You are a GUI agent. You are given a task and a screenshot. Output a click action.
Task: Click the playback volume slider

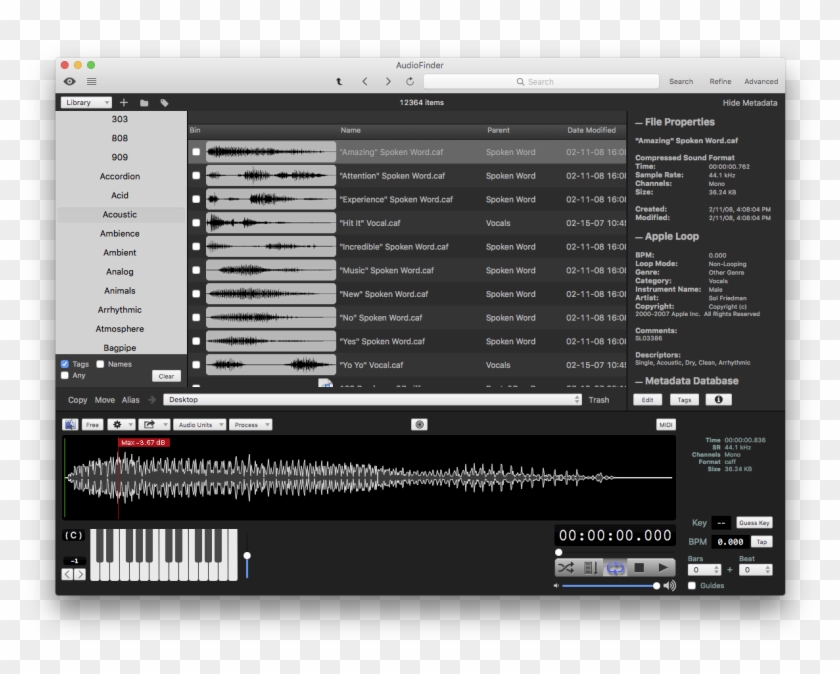[611, 586]
